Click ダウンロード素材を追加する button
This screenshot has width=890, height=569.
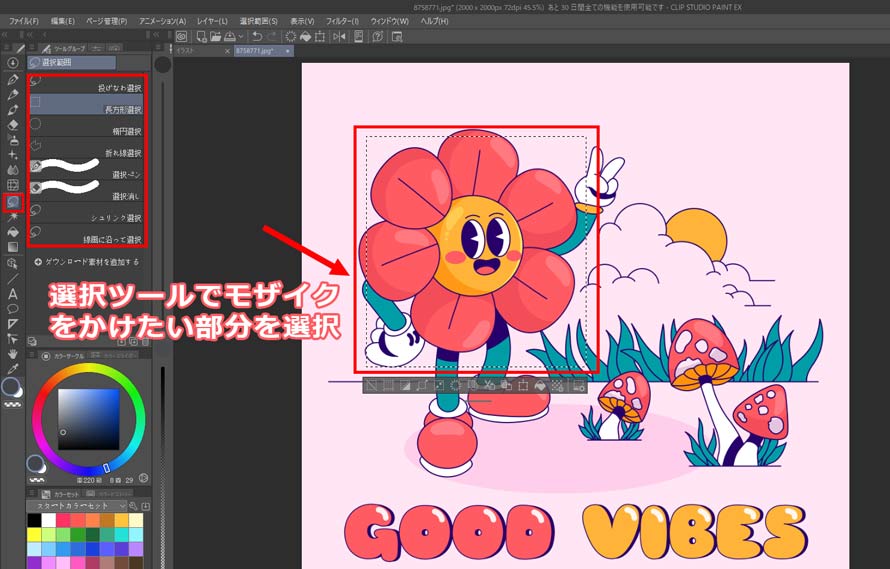[x=87, y=262]
